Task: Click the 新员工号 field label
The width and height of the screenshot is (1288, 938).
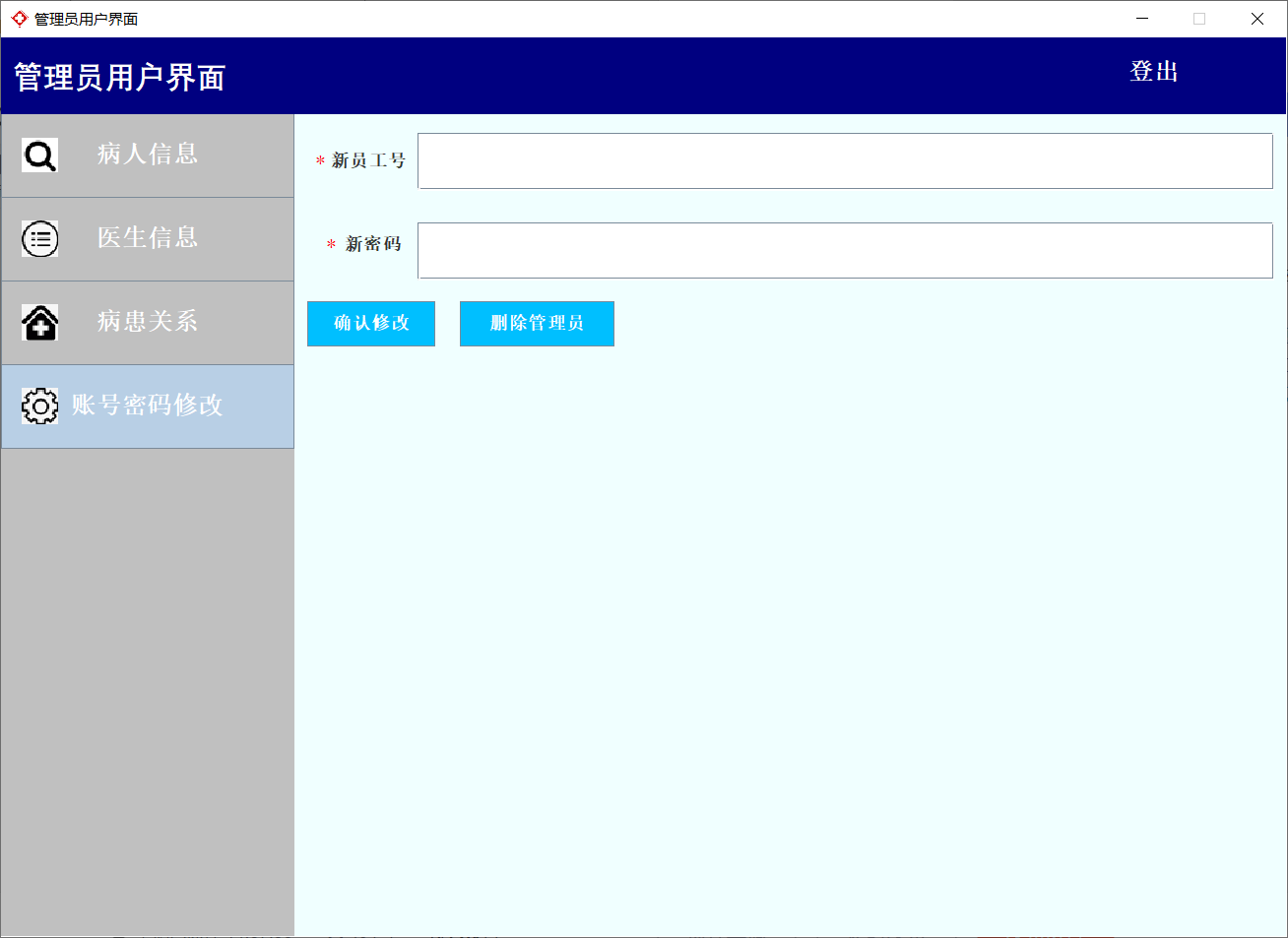Action: click(x=368, y=160)
